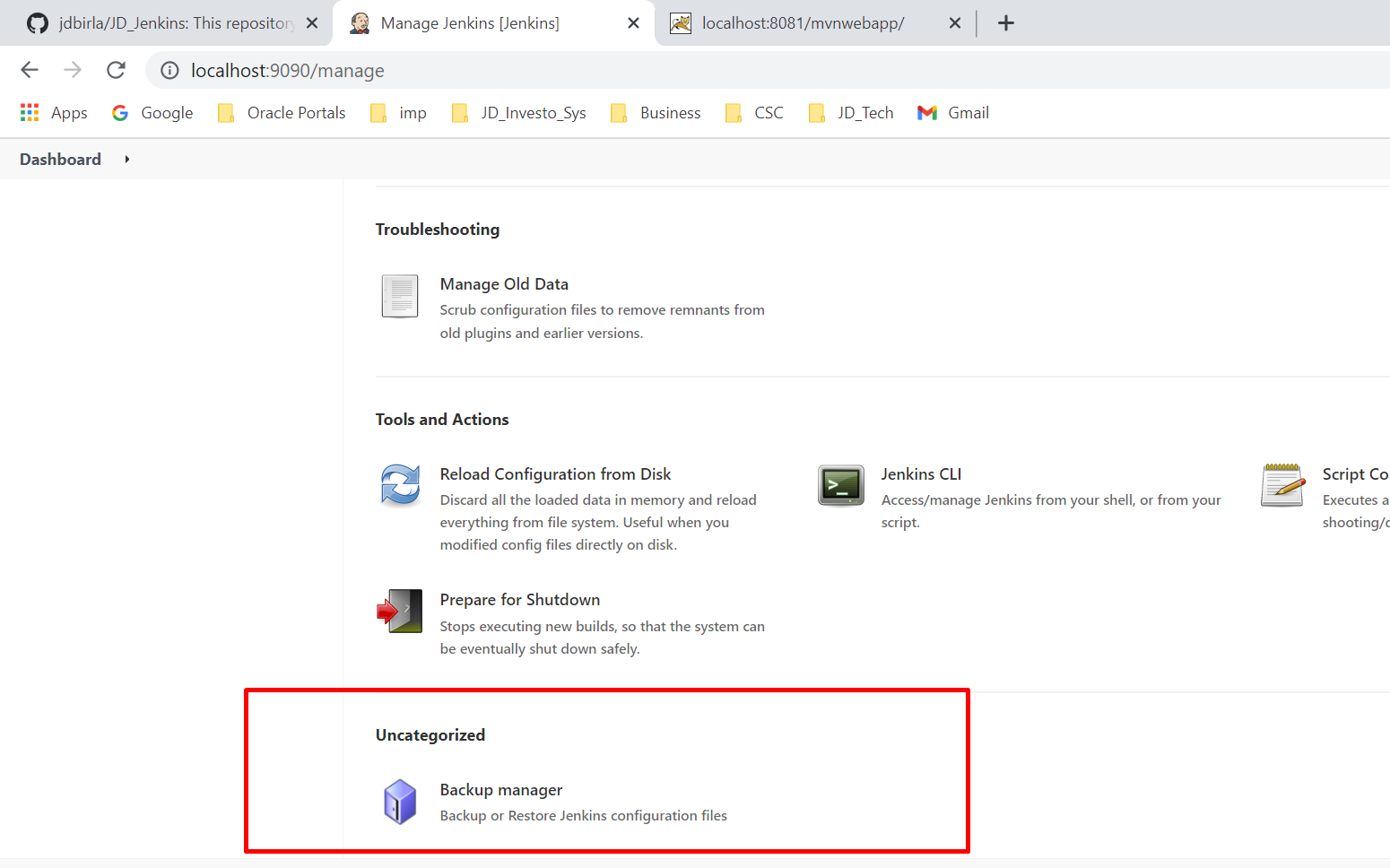The image size is (1390, 868).
Task: Close the jdbirla/JD_Jenkins tab
Action: pos(312,23)
